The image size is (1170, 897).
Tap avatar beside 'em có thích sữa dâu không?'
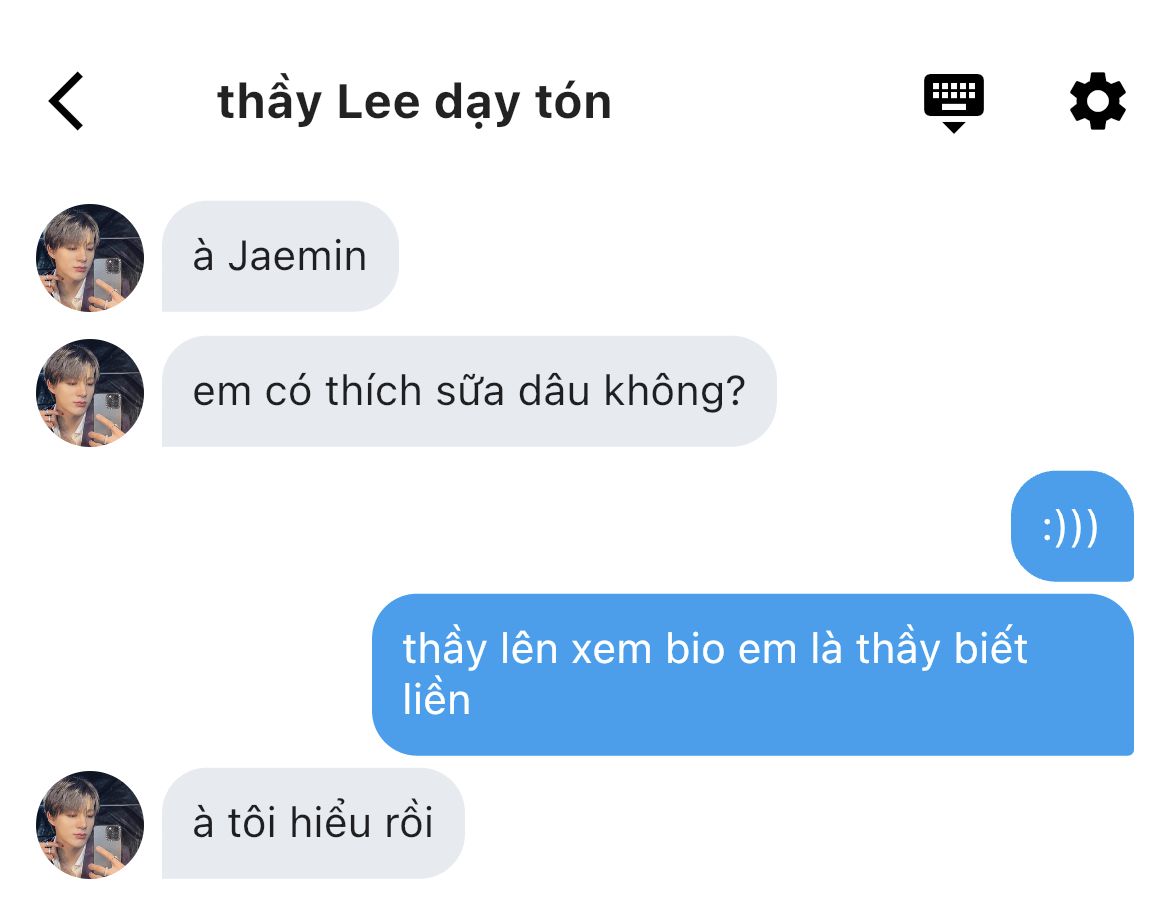[x=90, y=393]
